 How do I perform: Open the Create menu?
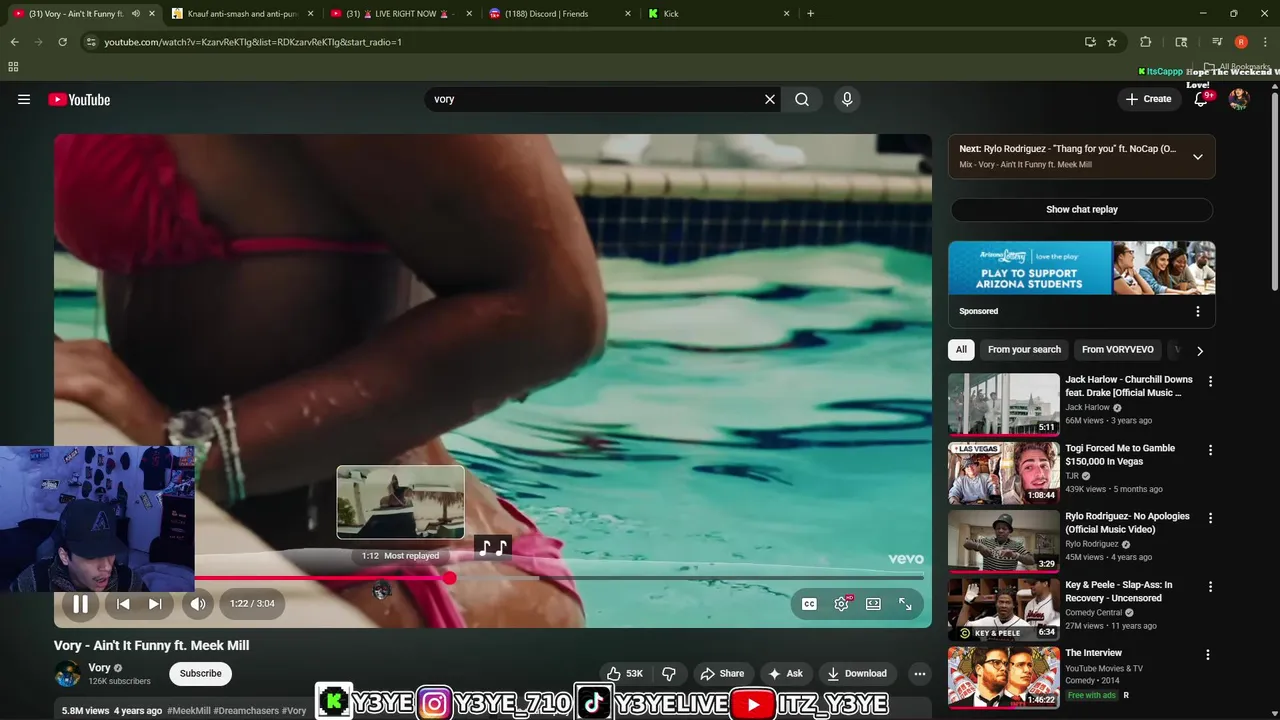click(1148, 99)
